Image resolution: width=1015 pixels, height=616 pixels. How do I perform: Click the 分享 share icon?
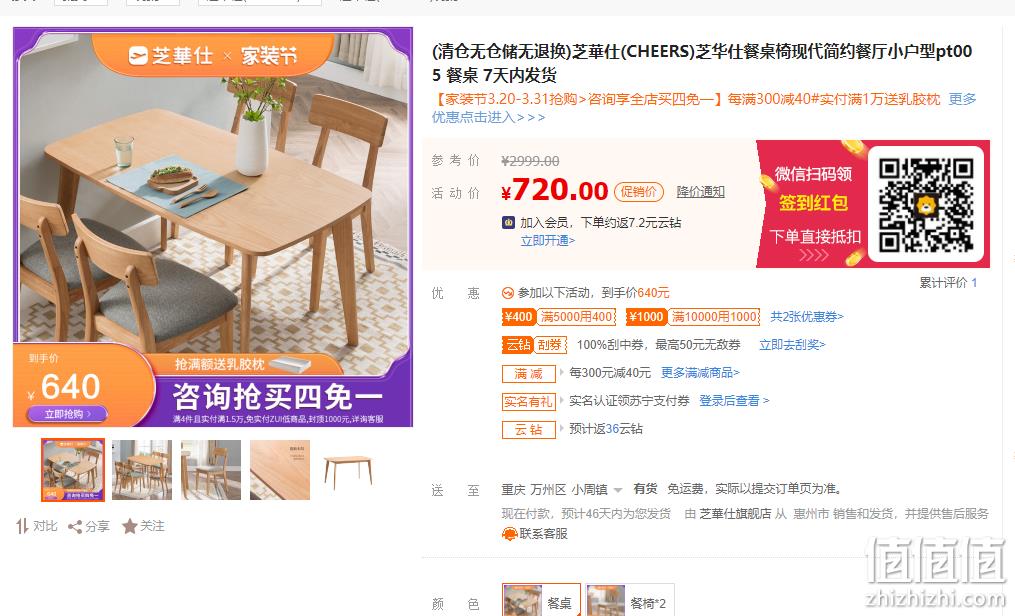[x=75, y=527]
